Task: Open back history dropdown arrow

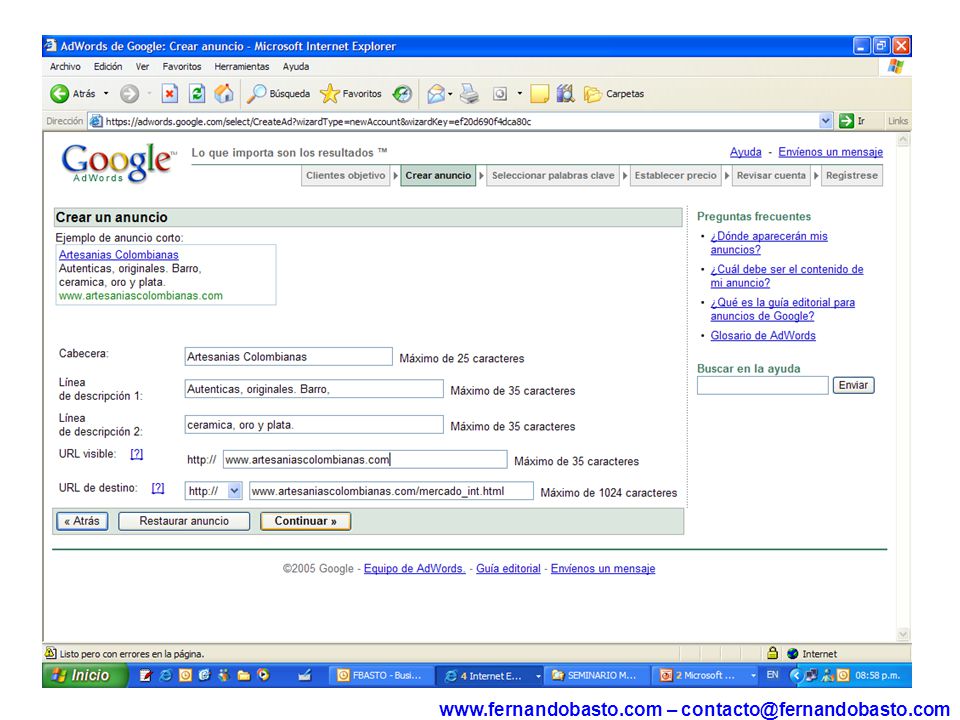Action: tap(106, 94)
